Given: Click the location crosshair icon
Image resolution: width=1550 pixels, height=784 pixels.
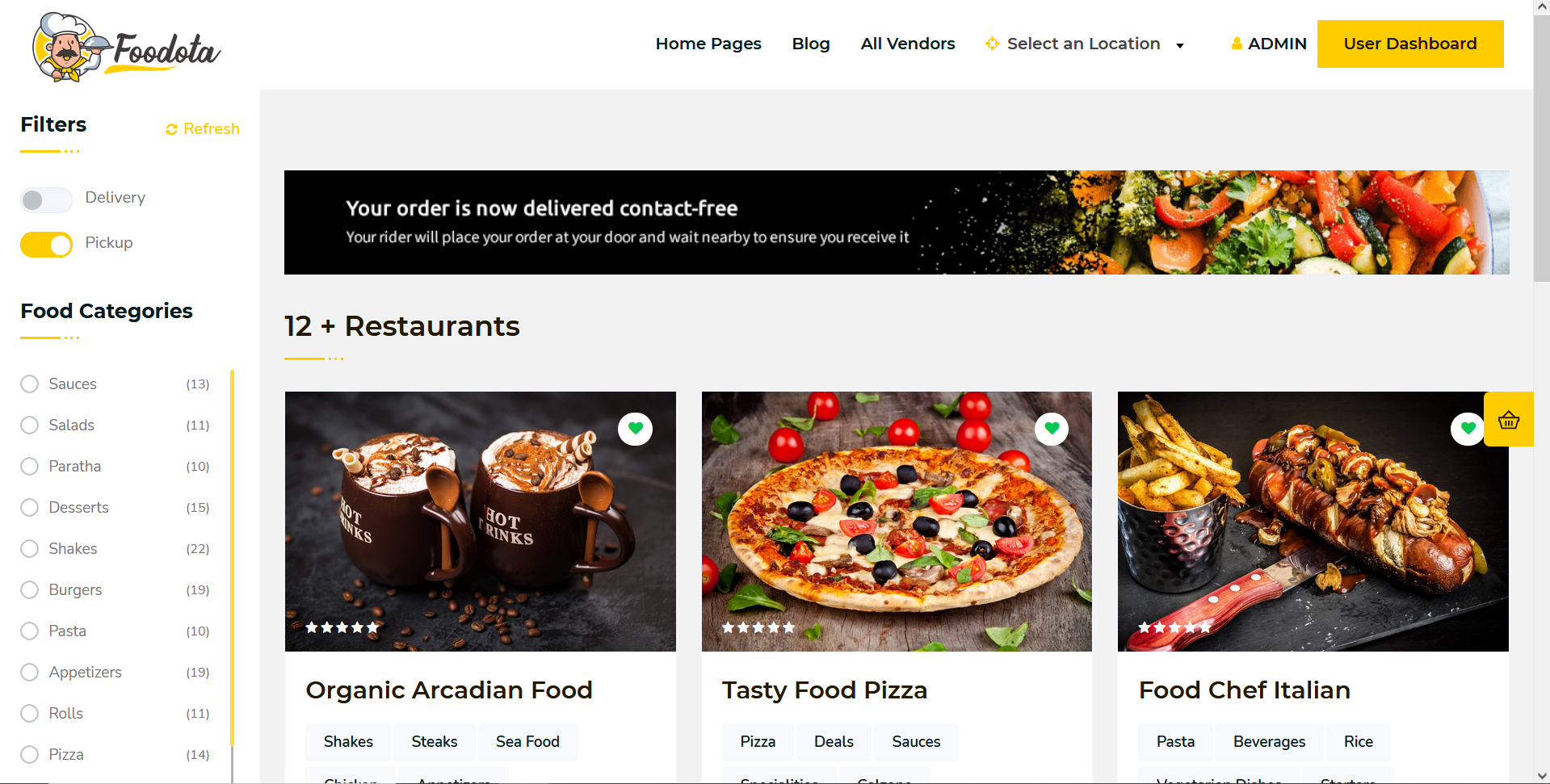Looking at the screenshot, I should tap(993, 44).
